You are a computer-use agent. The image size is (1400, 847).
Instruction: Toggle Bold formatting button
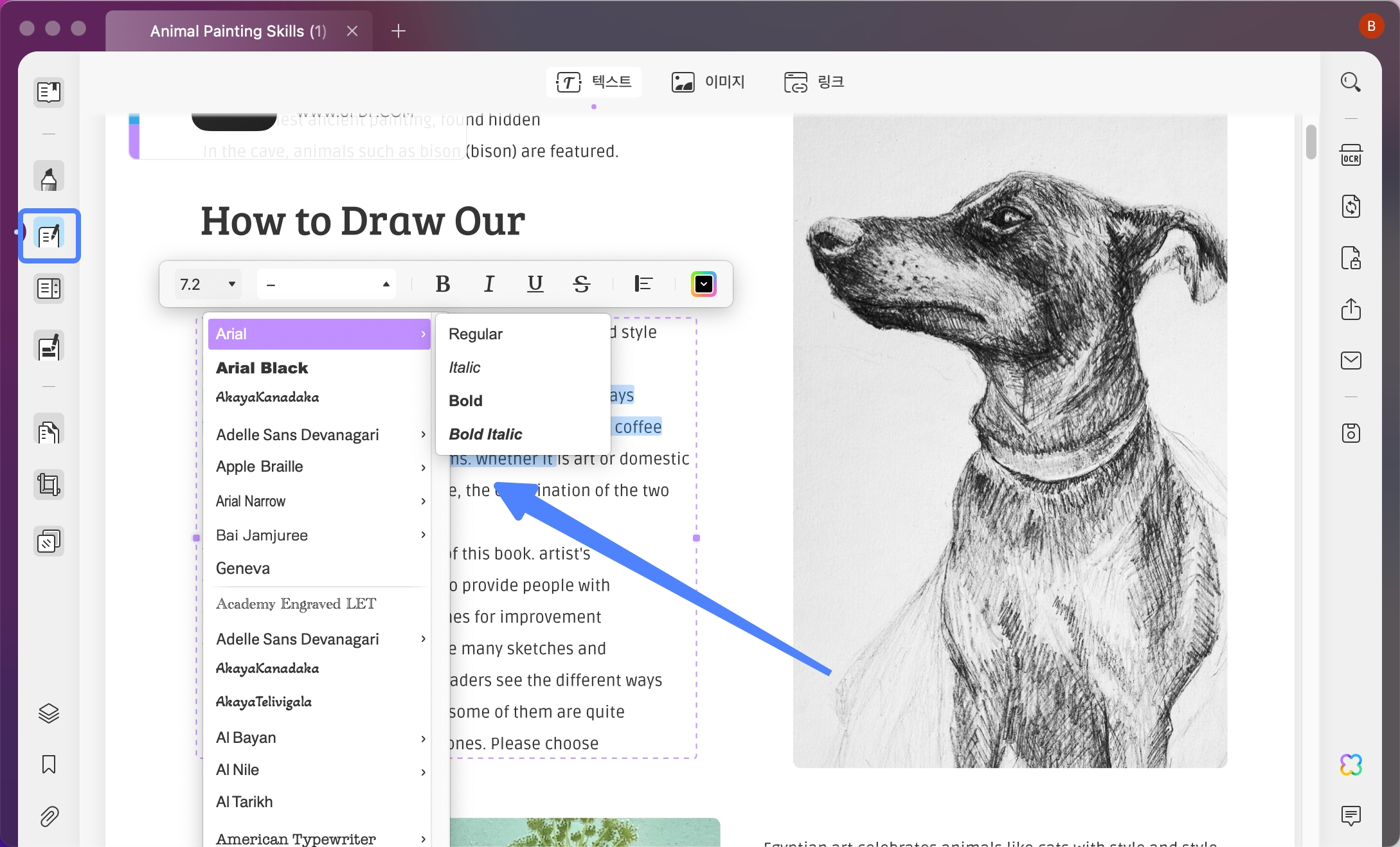click(442, 284)
